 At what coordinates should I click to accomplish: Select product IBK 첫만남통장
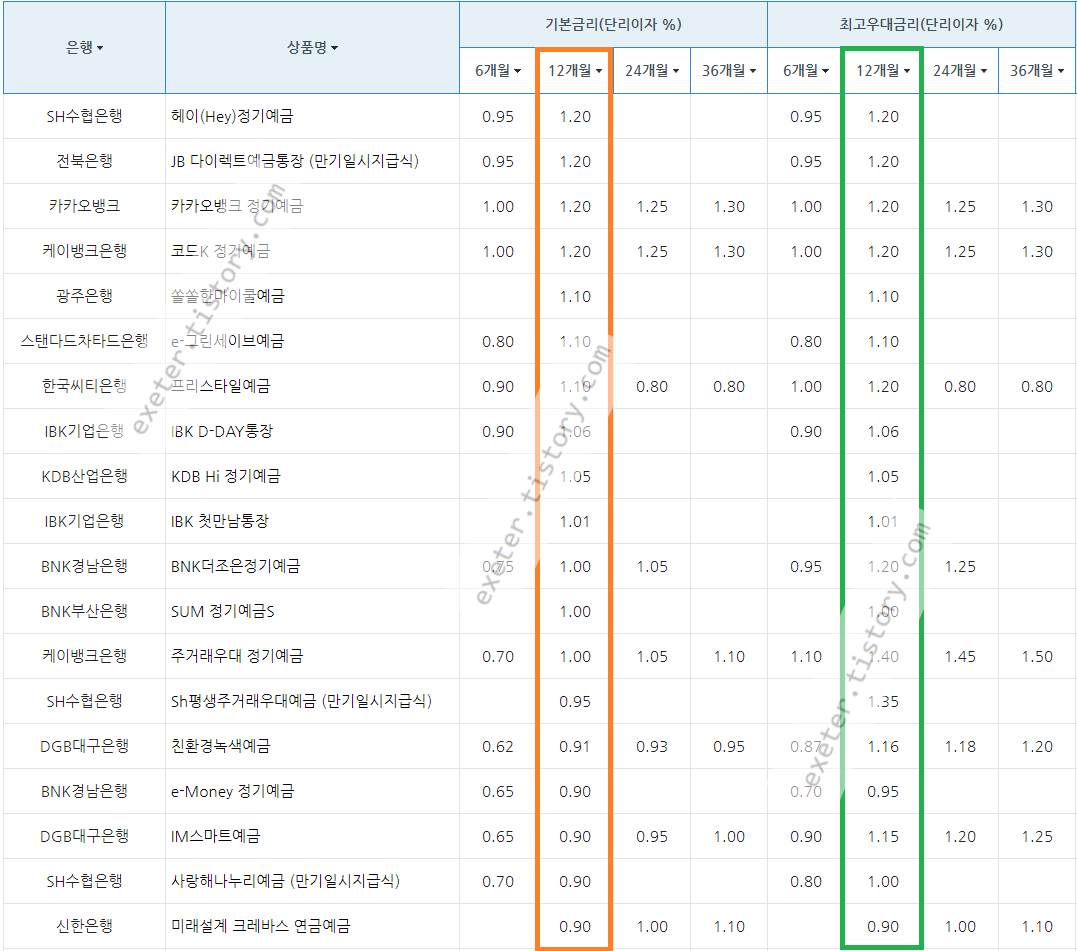(220, 521)
